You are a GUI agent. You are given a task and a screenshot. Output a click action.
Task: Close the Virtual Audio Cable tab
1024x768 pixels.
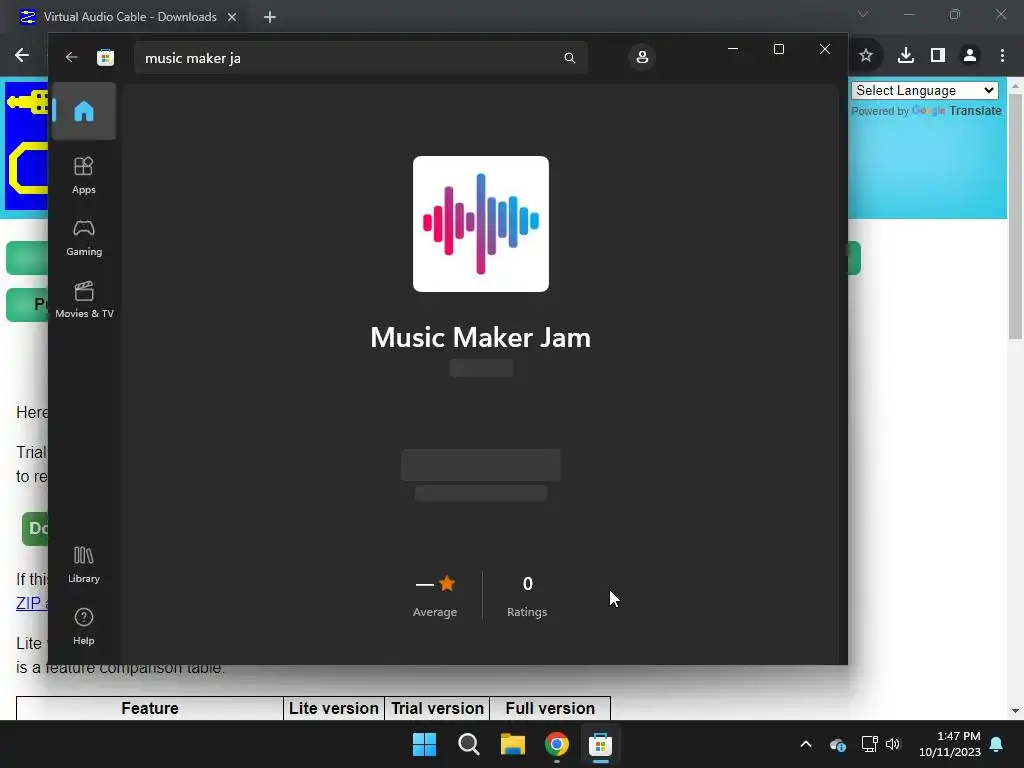[232, 17]
